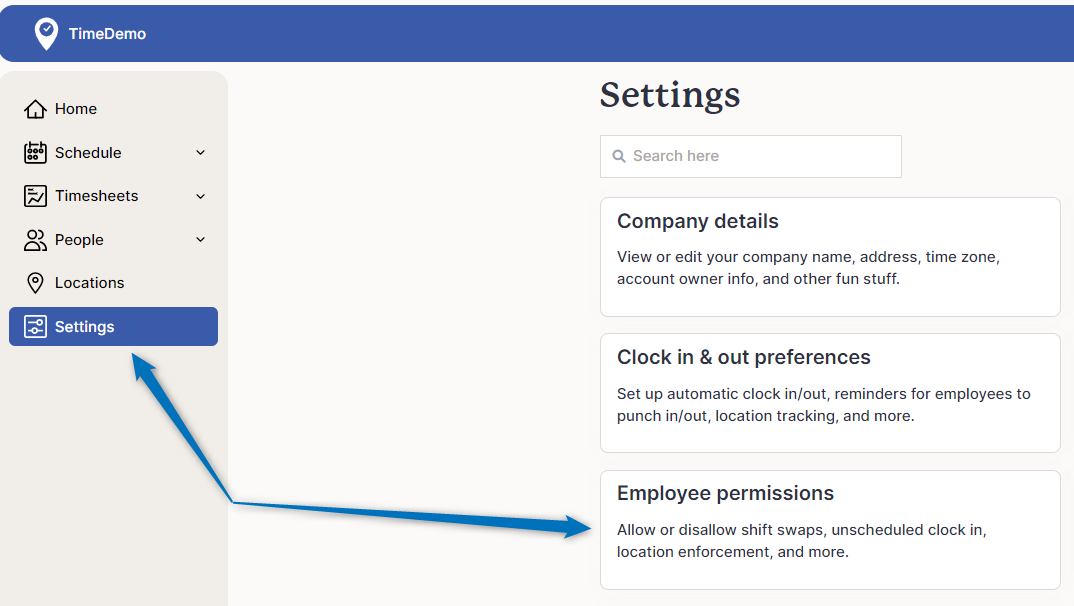Click the Home house icon
This screenshot has height=606, width=1074.
35,109
